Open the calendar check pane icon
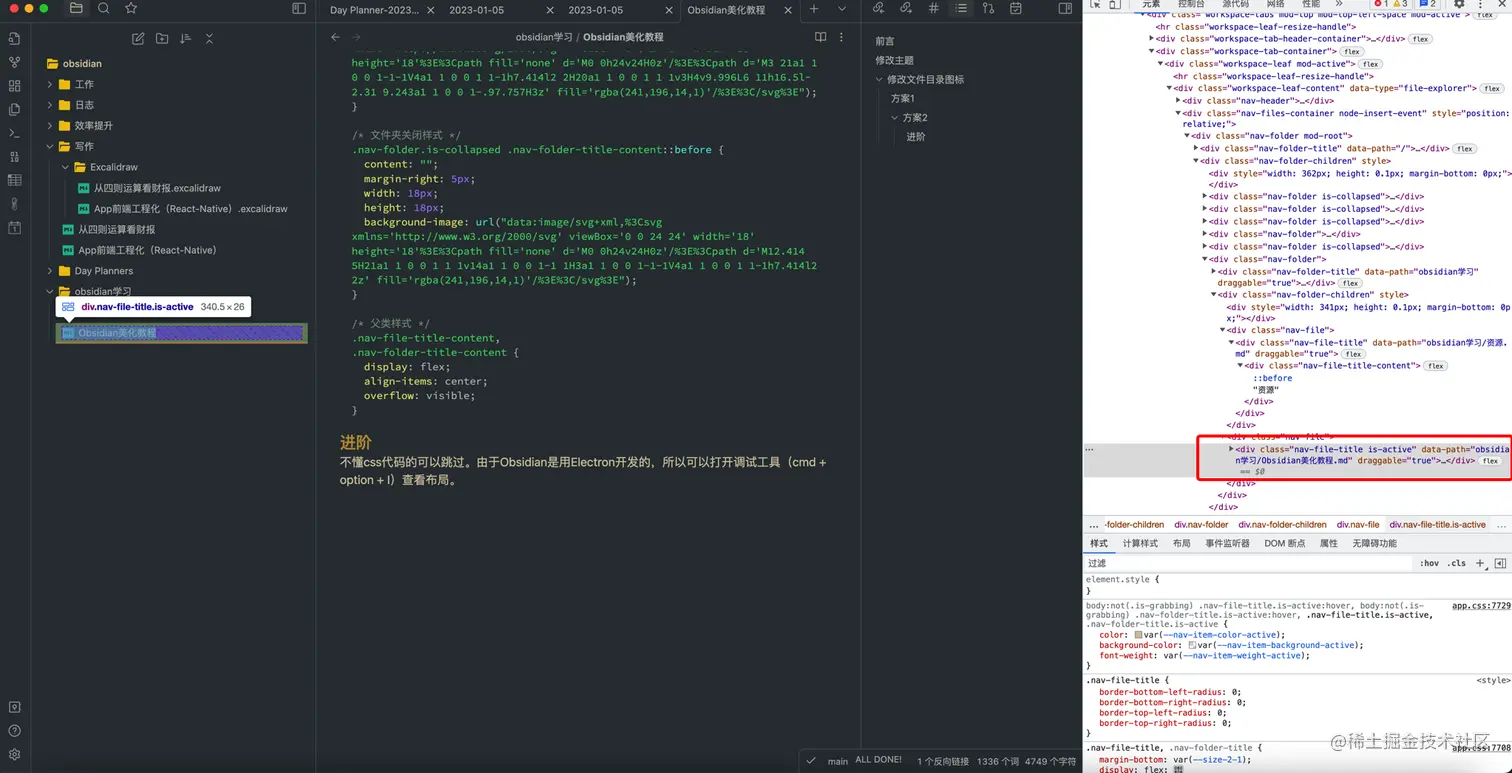Screen dimensions: 1512x773 1016,8
